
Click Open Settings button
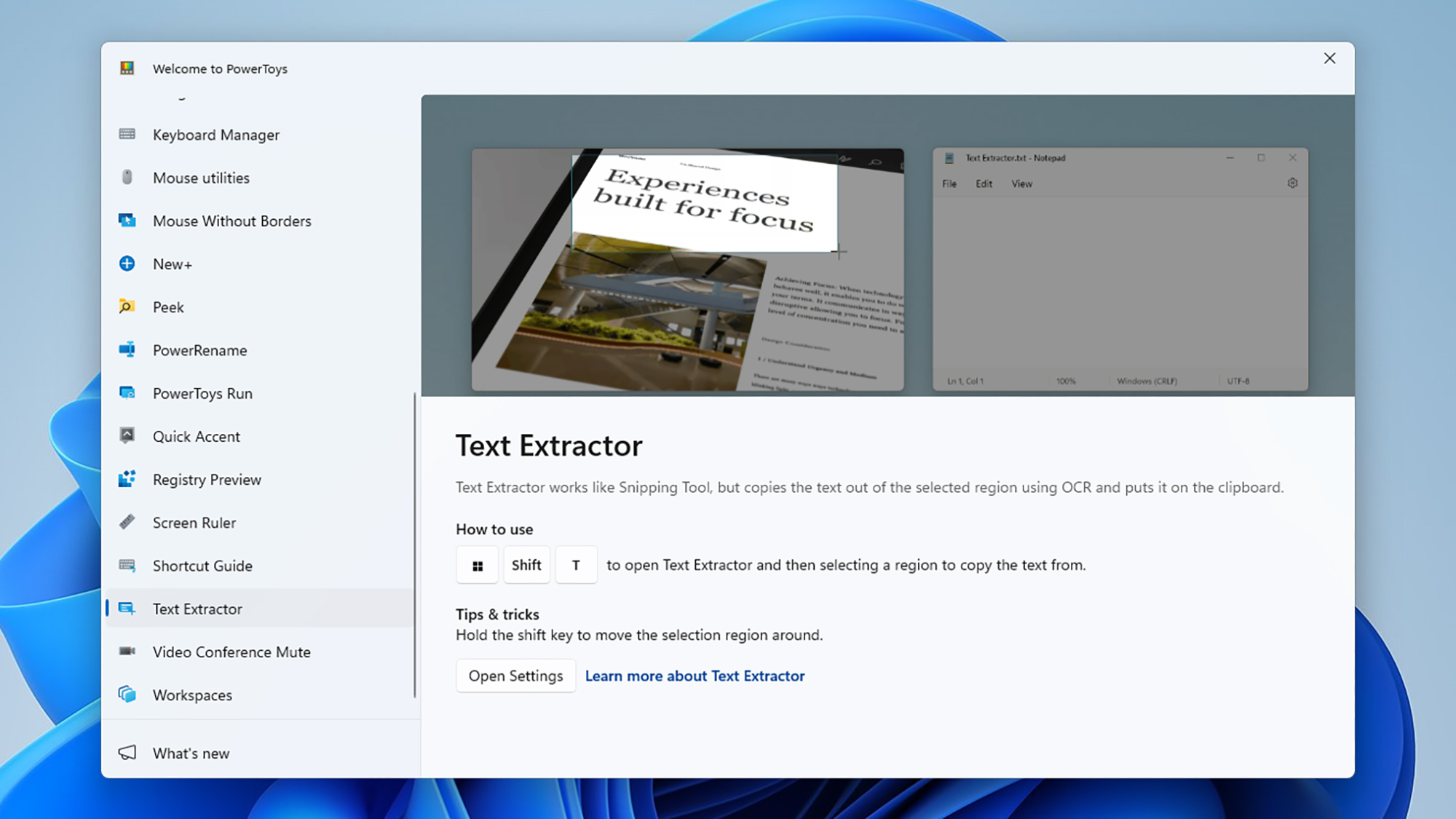pos(515,675)
